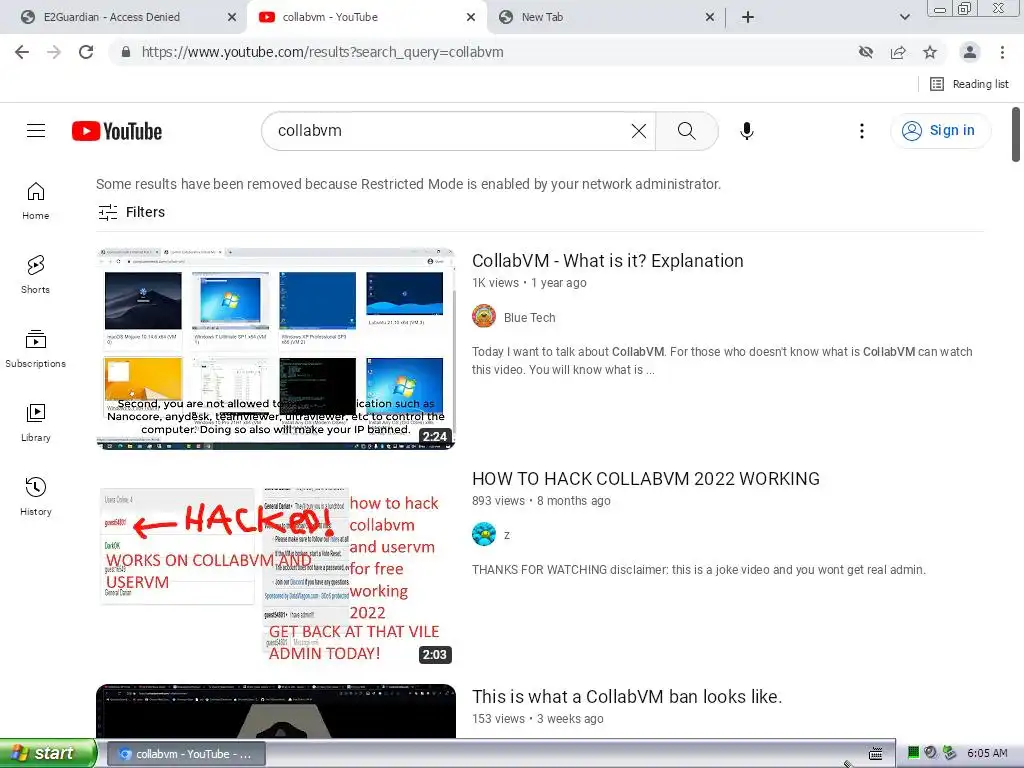
Task: Open YouTube settings three-dot menu
Action: [x=862, y=131]
